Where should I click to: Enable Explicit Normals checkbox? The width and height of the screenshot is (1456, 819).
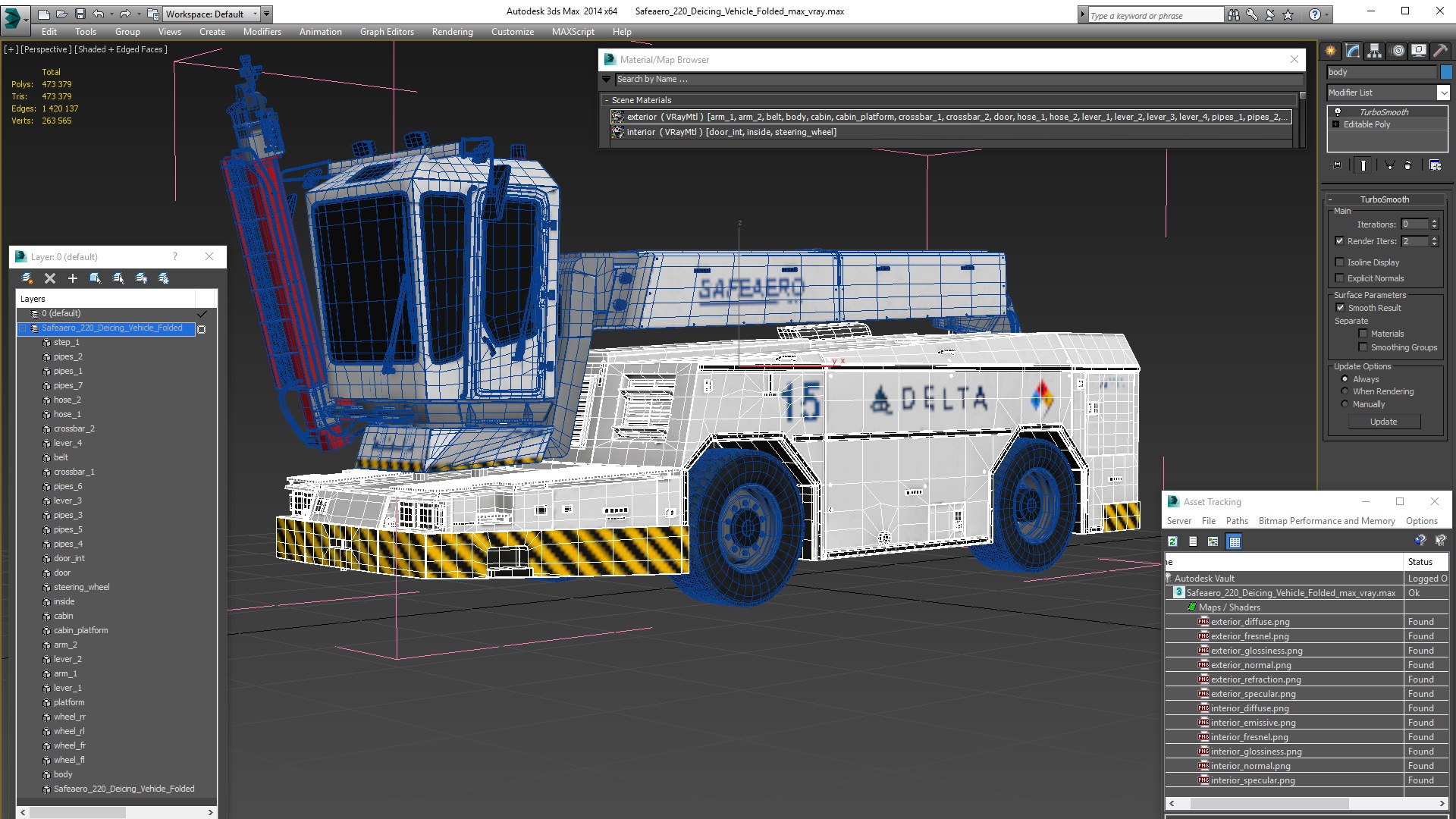(x=1339, y=278)
